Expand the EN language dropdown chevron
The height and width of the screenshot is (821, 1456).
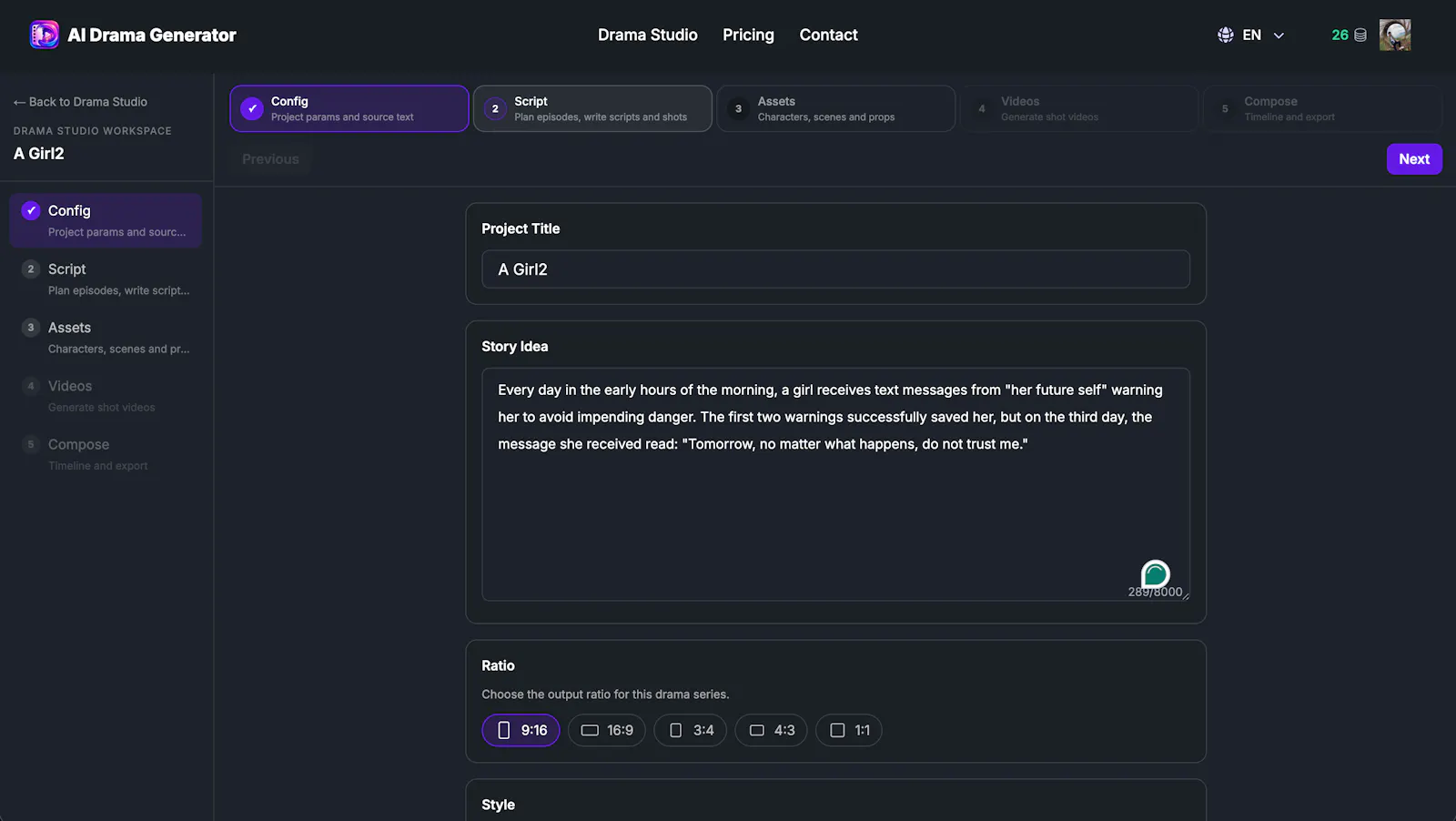(x=1279, y=35)
